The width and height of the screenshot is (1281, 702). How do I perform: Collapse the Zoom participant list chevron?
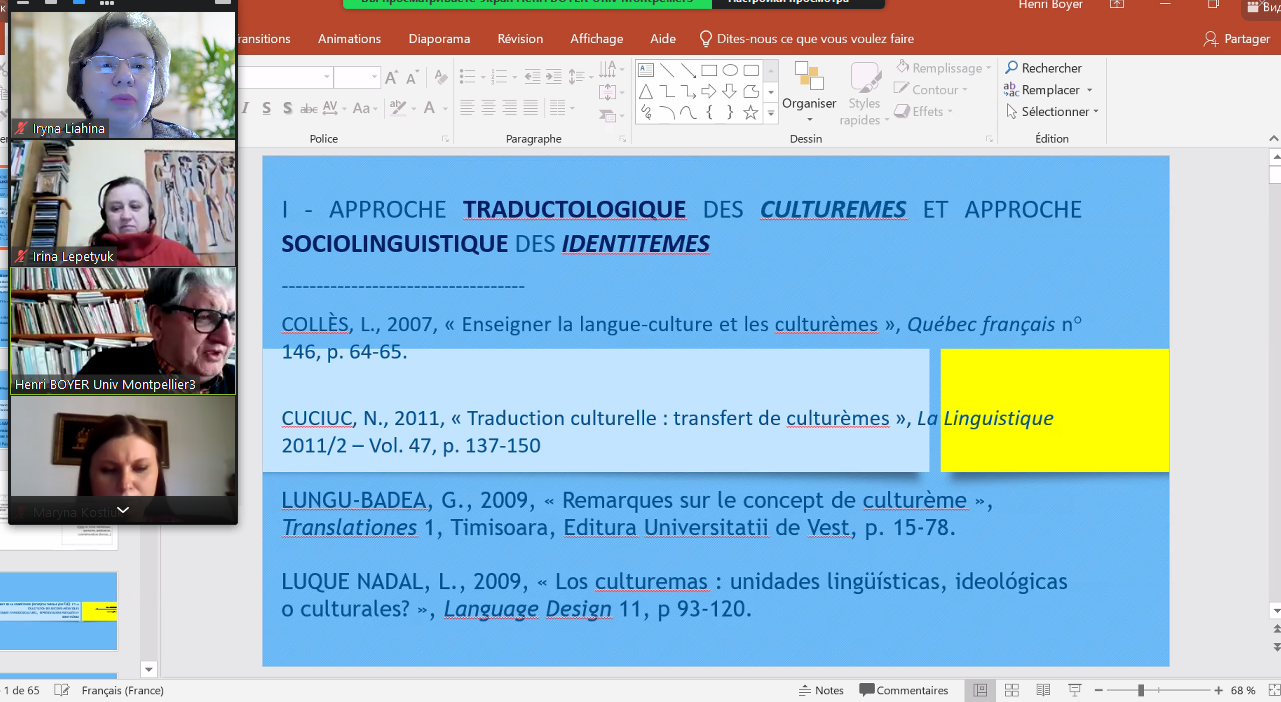click(x=123, y=511)
